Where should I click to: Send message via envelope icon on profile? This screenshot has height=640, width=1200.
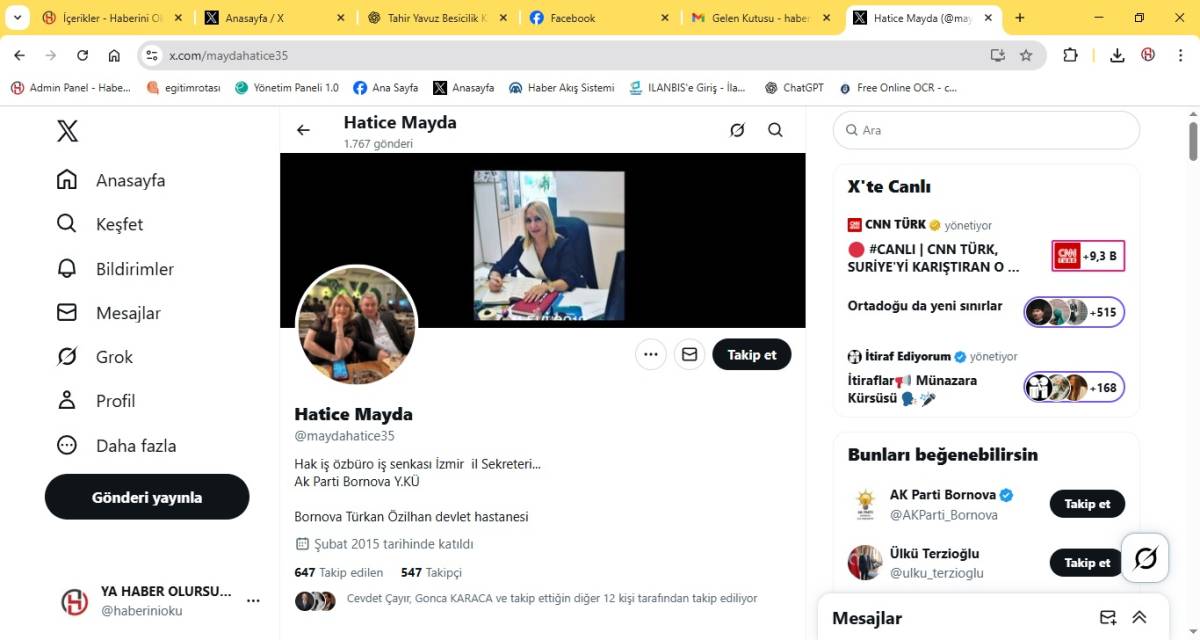[689, 354]
